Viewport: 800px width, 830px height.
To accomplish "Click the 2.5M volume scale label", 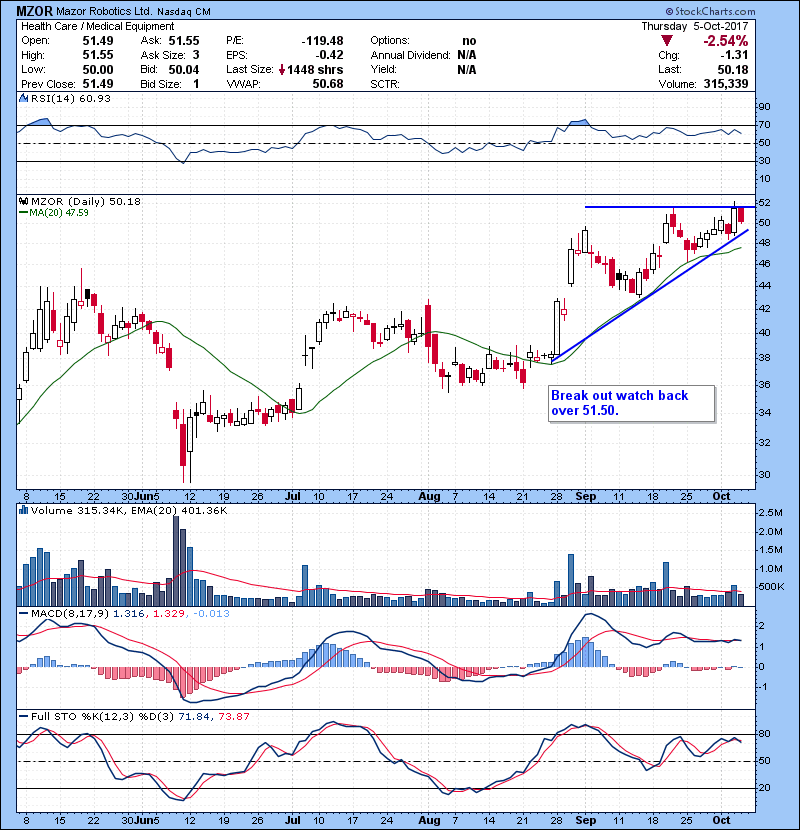I will (x=770, y=512).
